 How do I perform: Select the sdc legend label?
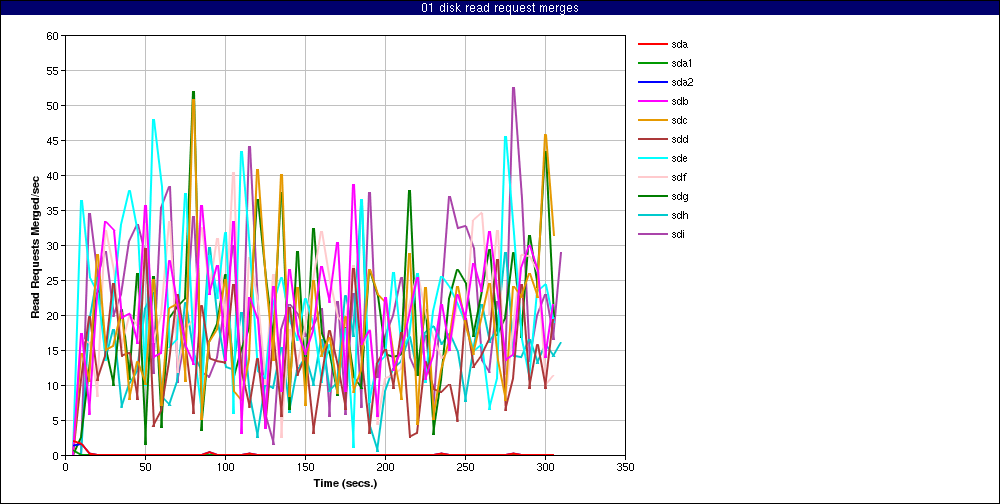tap(680, 121)
